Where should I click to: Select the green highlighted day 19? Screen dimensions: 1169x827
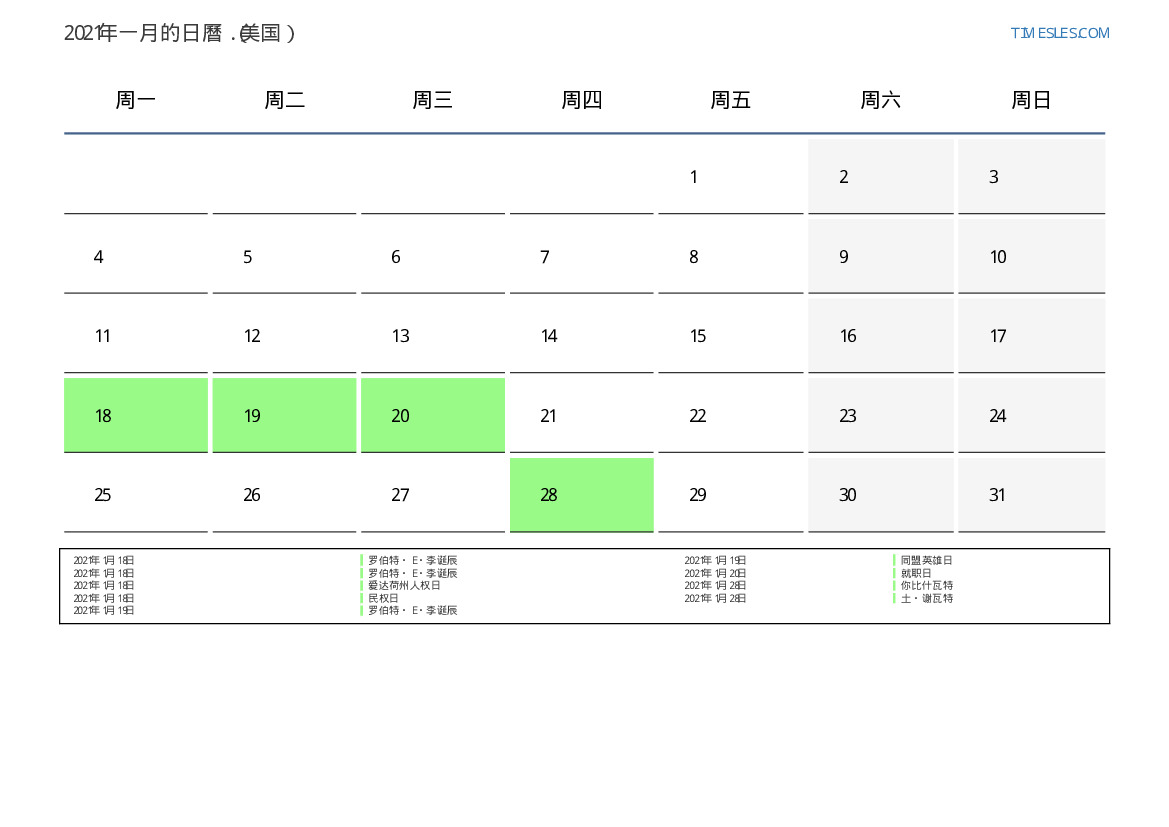pos(284,415)
